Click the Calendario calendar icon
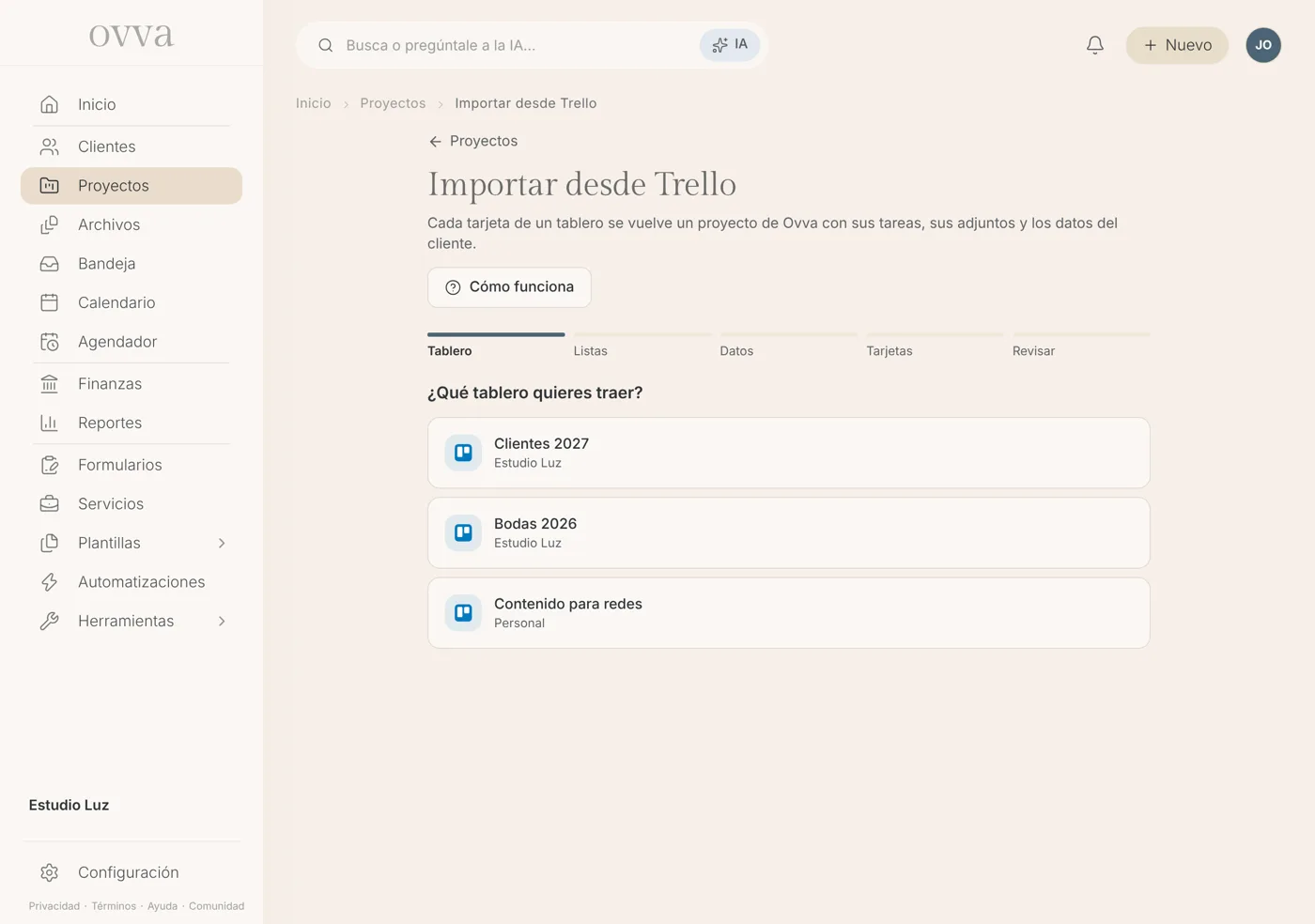The height and width of the screenshot is (924, 1315). [50, 302]
